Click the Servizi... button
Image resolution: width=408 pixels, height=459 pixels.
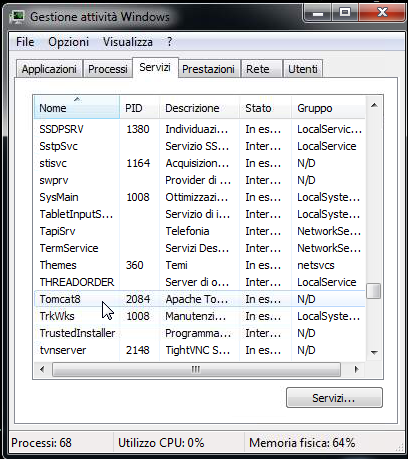pyautogui.click(x=334, y=398)
